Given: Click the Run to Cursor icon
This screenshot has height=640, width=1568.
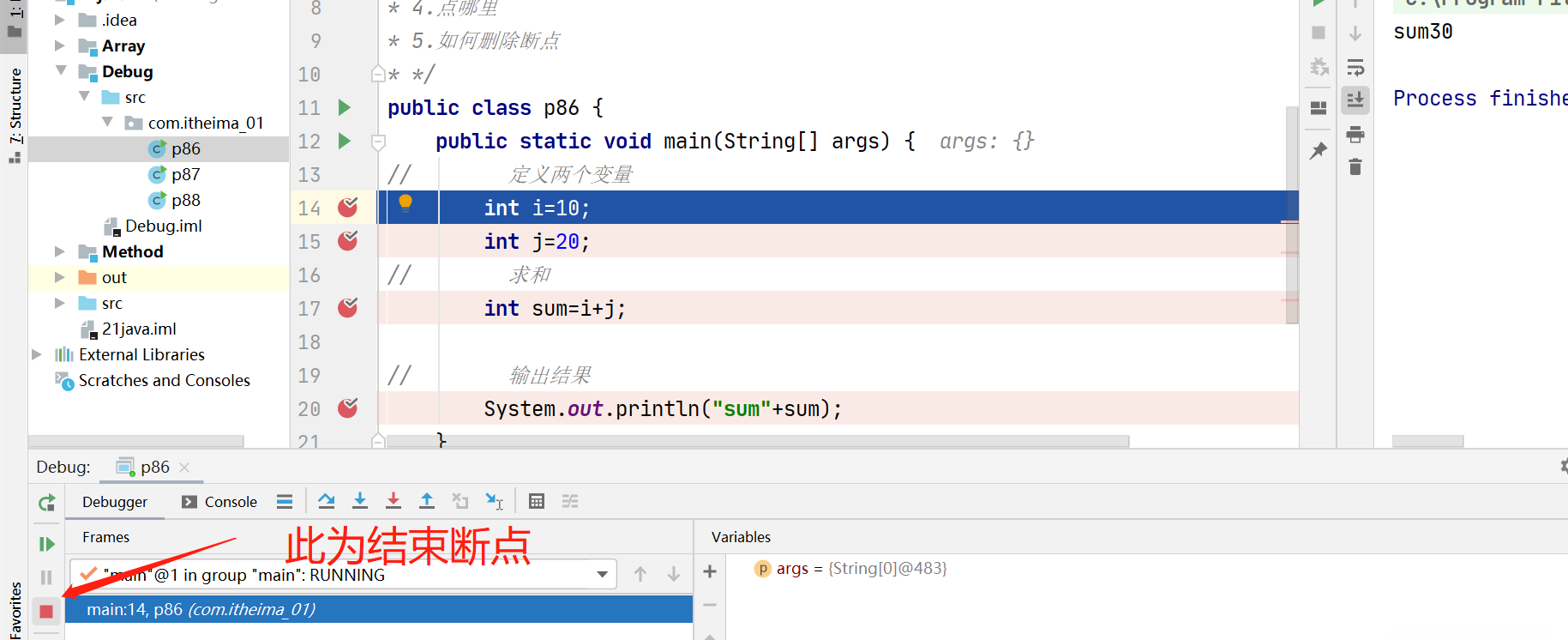Looking at the screenshot, I should [494, 501].
